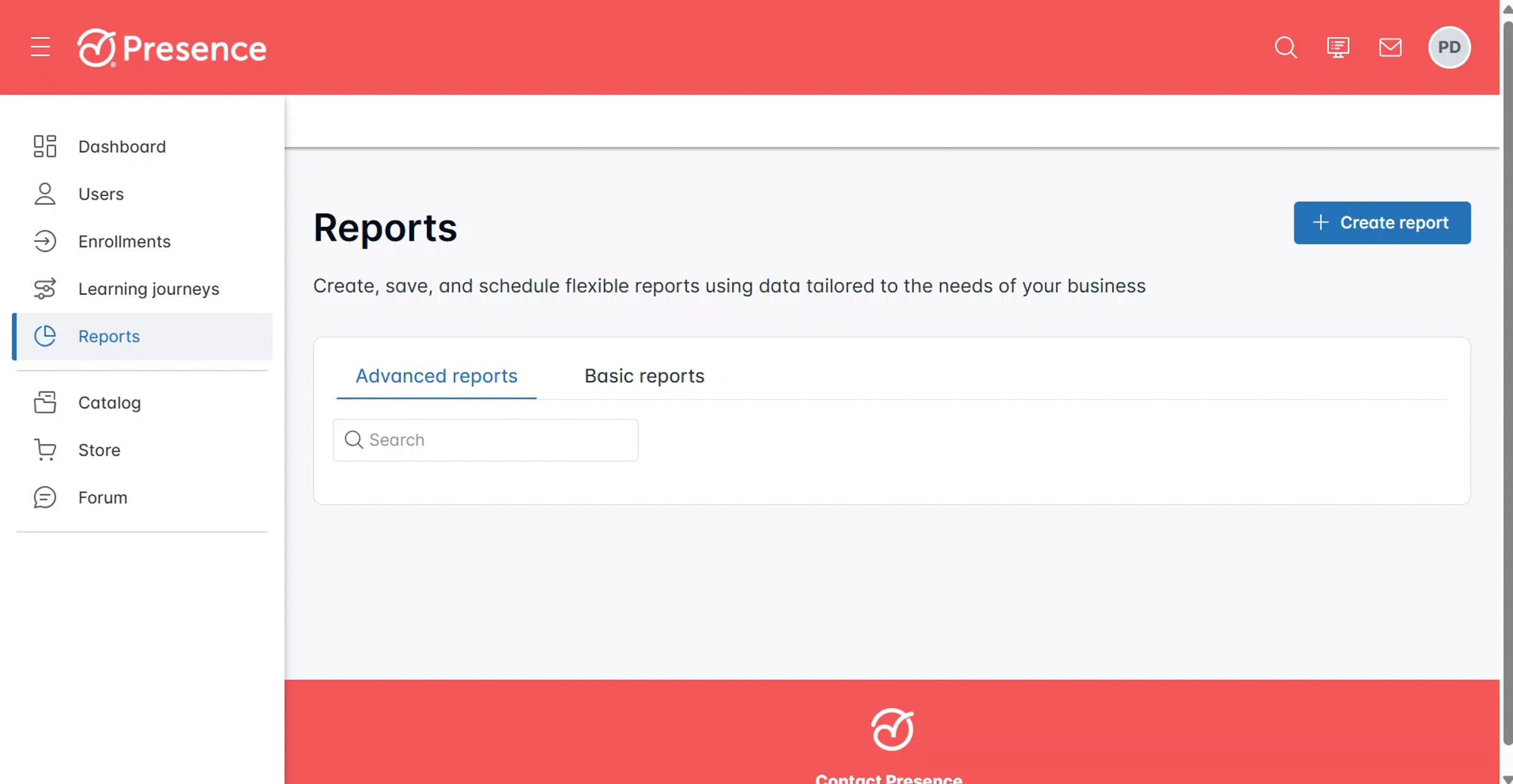Click the Catalog icon in sidebar
This screenshot has width=1513, height=784.
(x=45, y=403)
